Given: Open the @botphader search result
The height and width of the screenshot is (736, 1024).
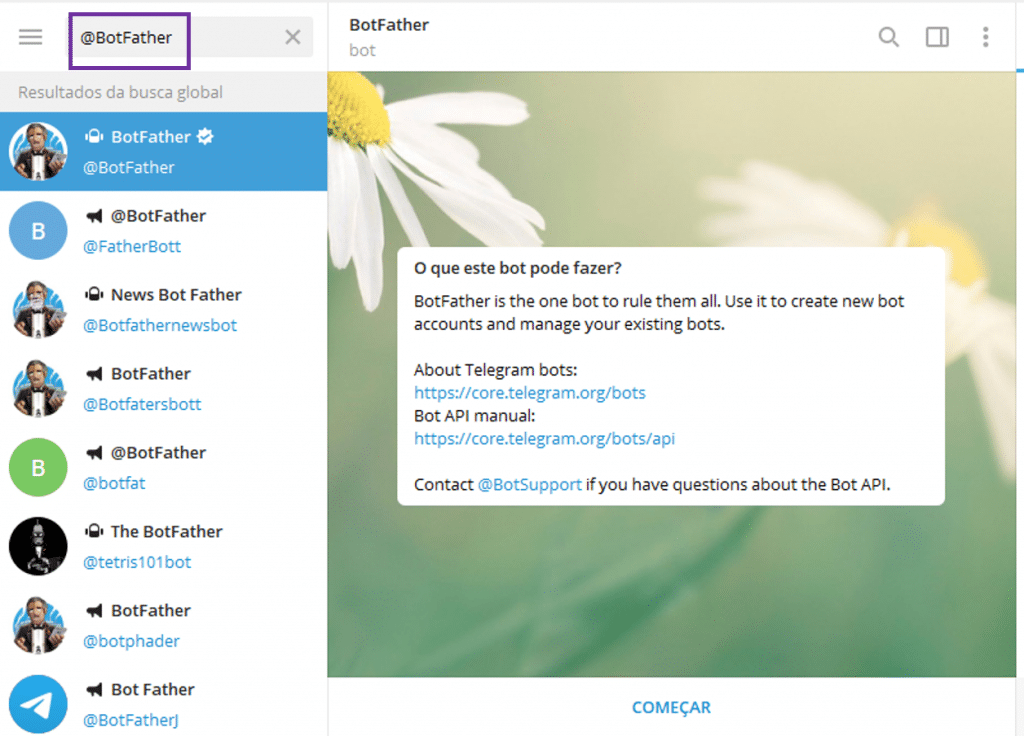Looking at the screenshot, I should click(163, 625).
